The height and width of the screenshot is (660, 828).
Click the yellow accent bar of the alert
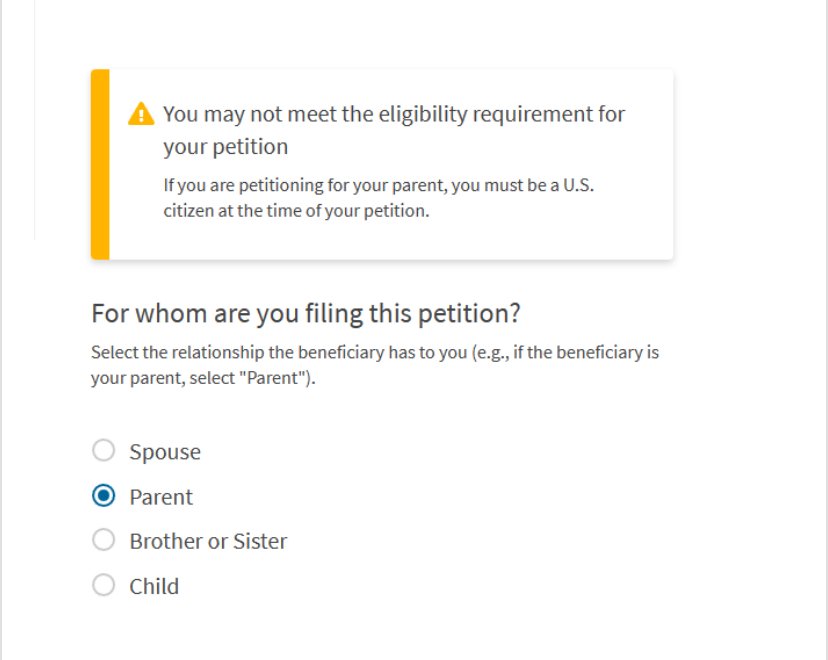coord(100,165)
